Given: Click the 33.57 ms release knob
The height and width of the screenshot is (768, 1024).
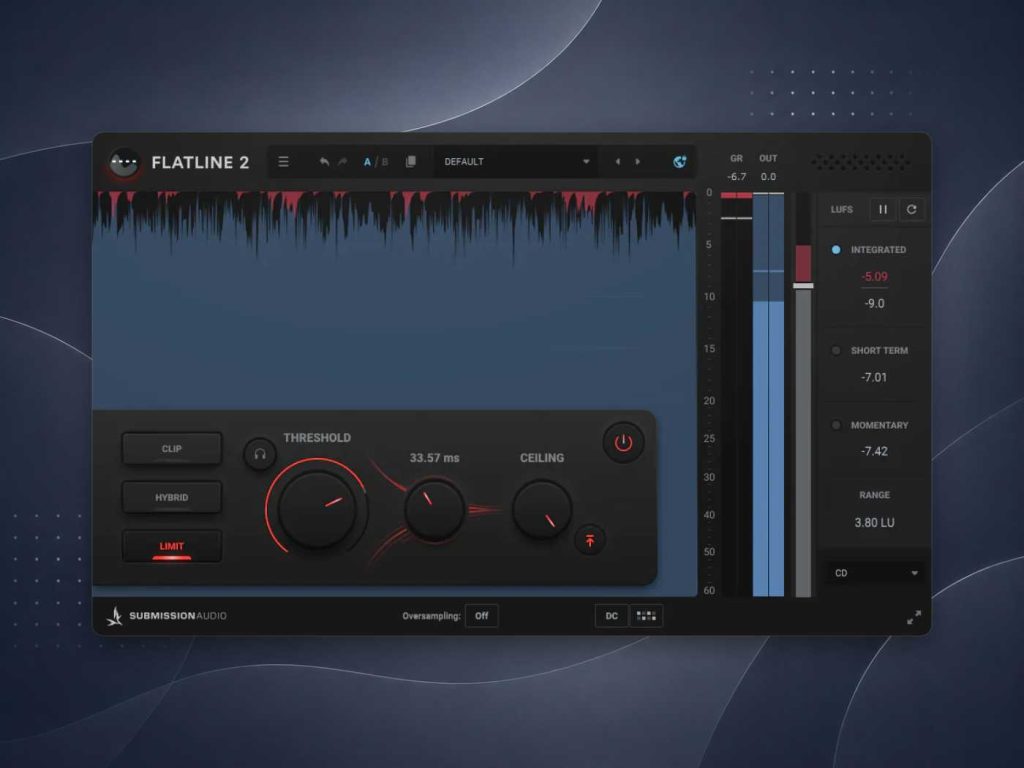Looking at the screenshot, I should (x=434, y=510).
